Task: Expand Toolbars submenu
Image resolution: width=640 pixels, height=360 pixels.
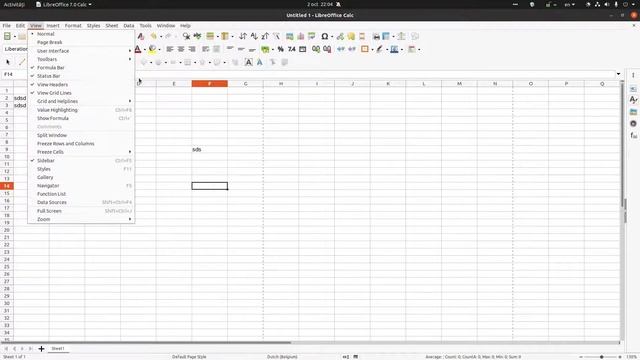Action: (x=81, y=59)
